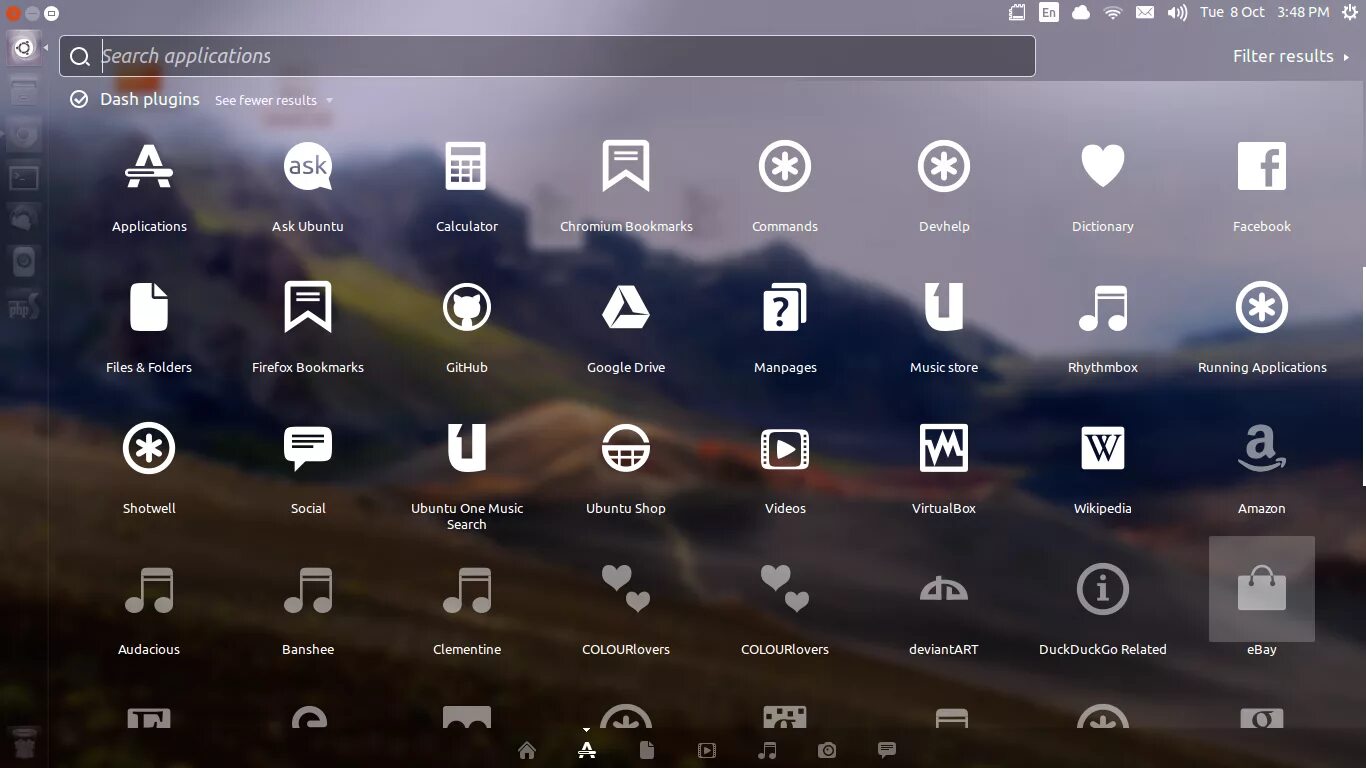Open the GitHub plugin
The width and height of the screenshot is (1366, 768).
(467, 307)
